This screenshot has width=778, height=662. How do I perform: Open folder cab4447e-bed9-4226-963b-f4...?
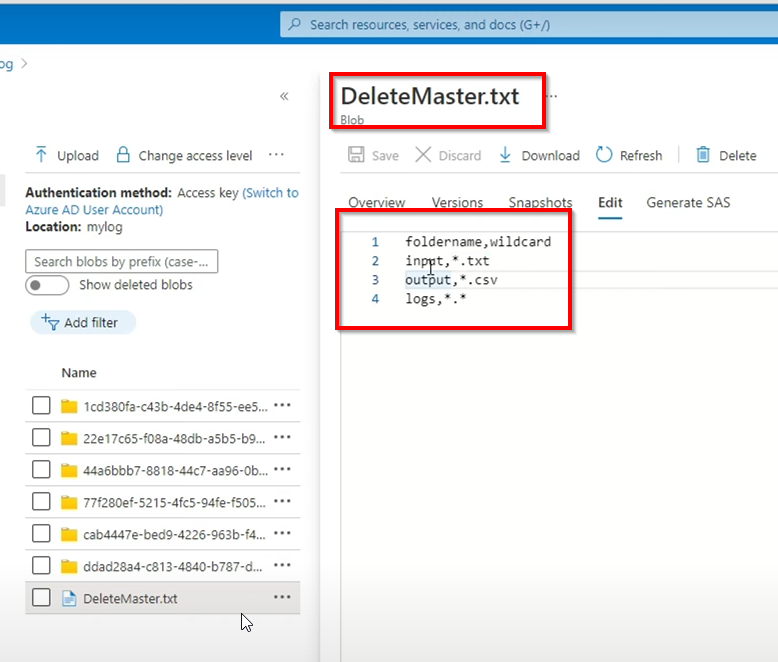tap(174, 534)
